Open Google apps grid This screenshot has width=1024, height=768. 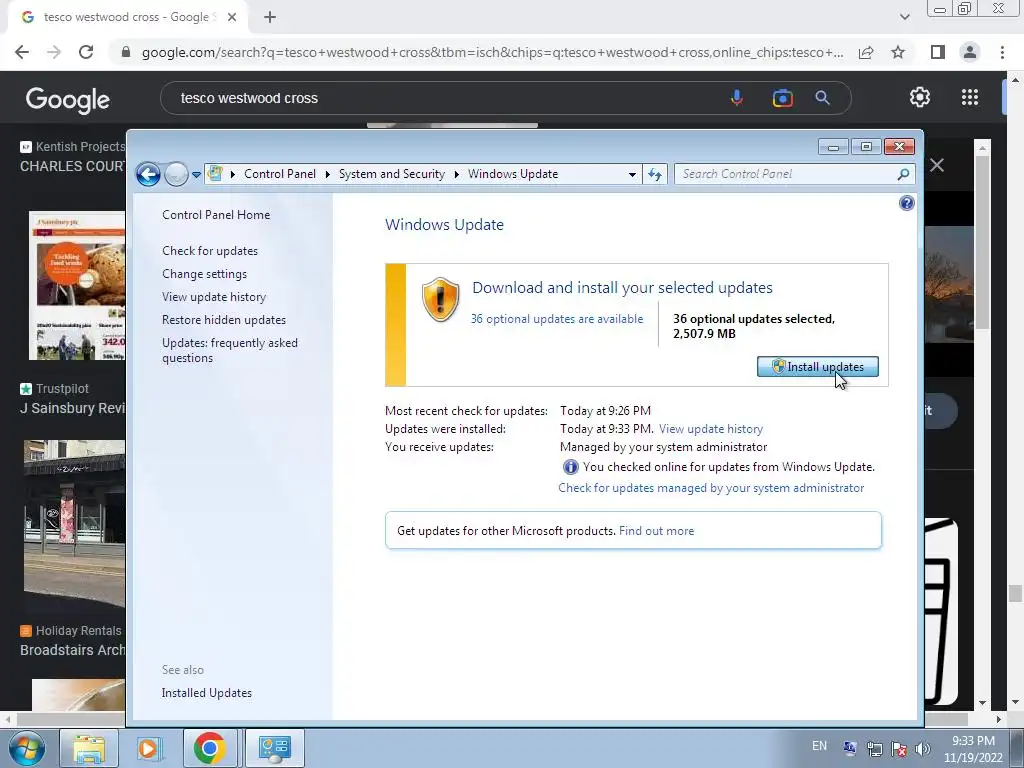coord(970,97)
